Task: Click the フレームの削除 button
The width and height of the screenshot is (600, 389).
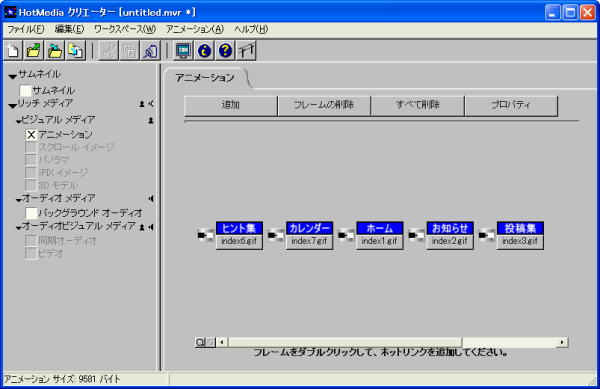Action: pyautogui.click(x=324, y=106)
